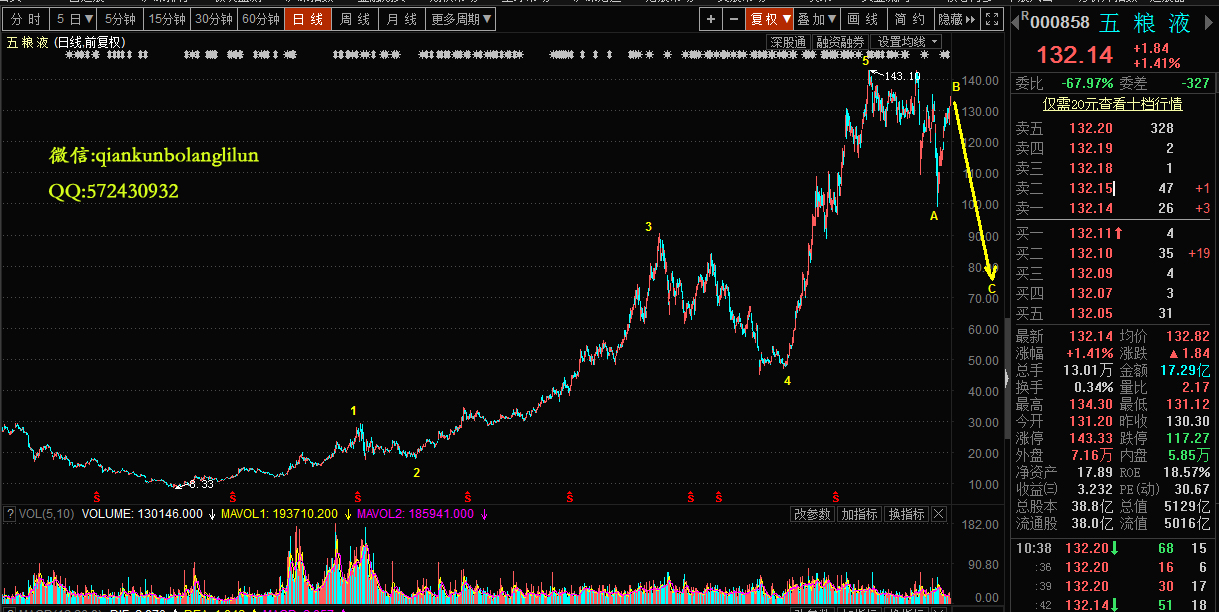Select the 周线 weekly chart tab
The width and height of the screenshot is (1219, 612).
(355, 19)
